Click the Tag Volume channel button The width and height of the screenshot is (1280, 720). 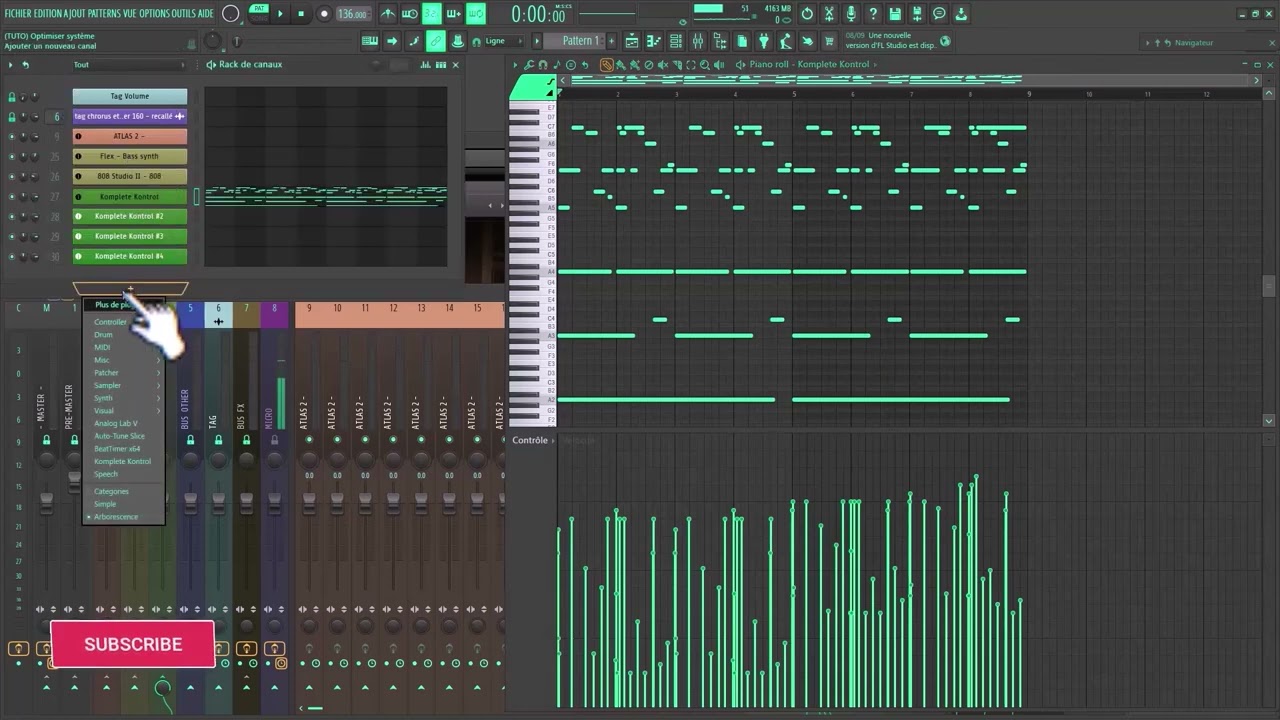click(x=130, y=96)
